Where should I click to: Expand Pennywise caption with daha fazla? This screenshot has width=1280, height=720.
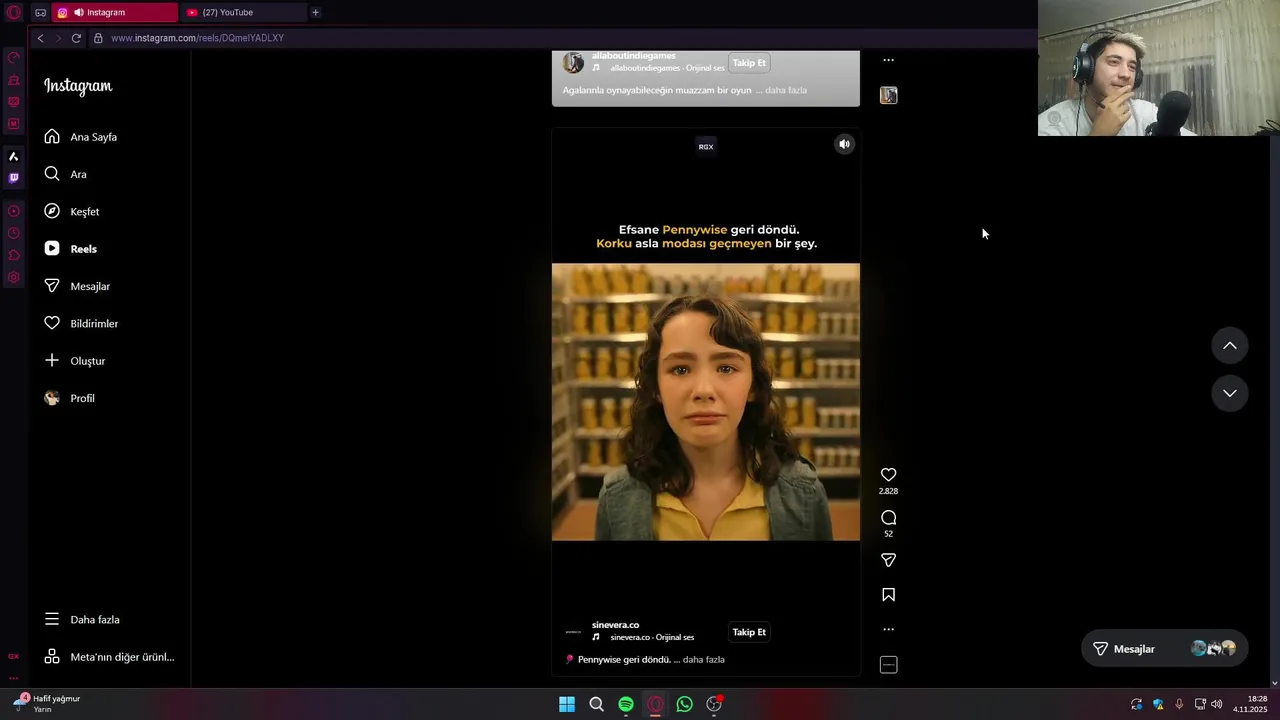pyautogui.click(x=704, y=660)
